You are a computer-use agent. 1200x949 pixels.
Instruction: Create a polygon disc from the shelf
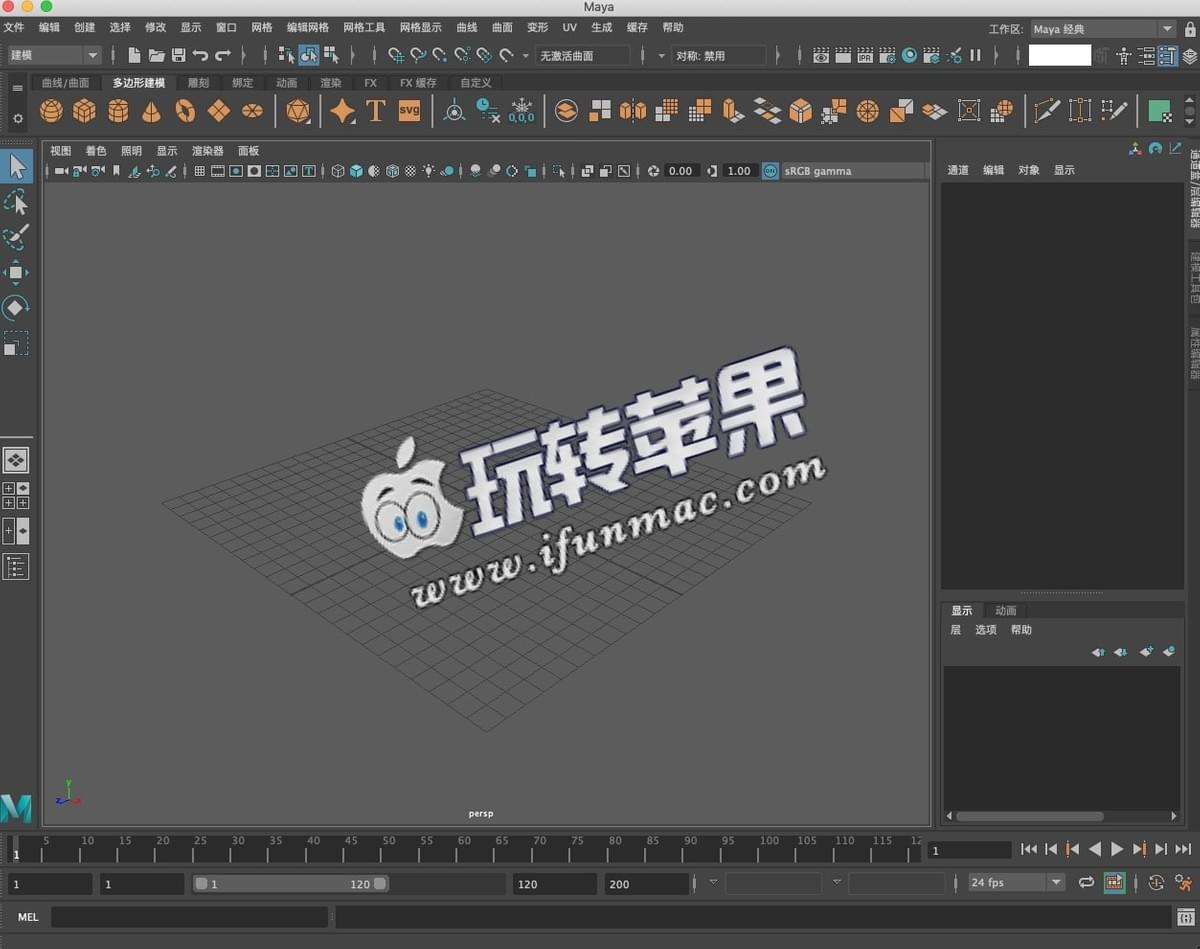click(252, 111)
